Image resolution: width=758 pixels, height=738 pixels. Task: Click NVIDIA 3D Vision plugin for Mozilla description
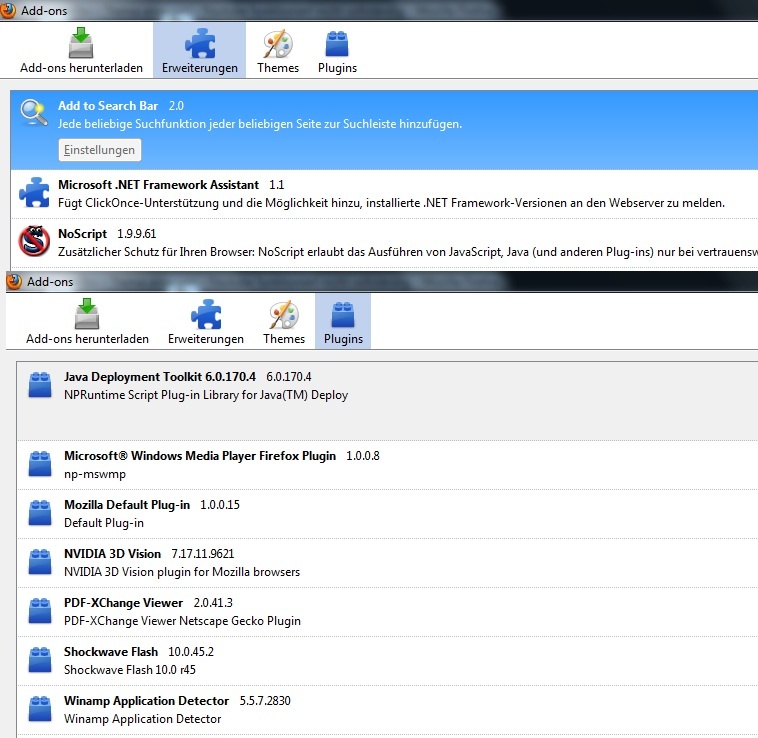182,572
